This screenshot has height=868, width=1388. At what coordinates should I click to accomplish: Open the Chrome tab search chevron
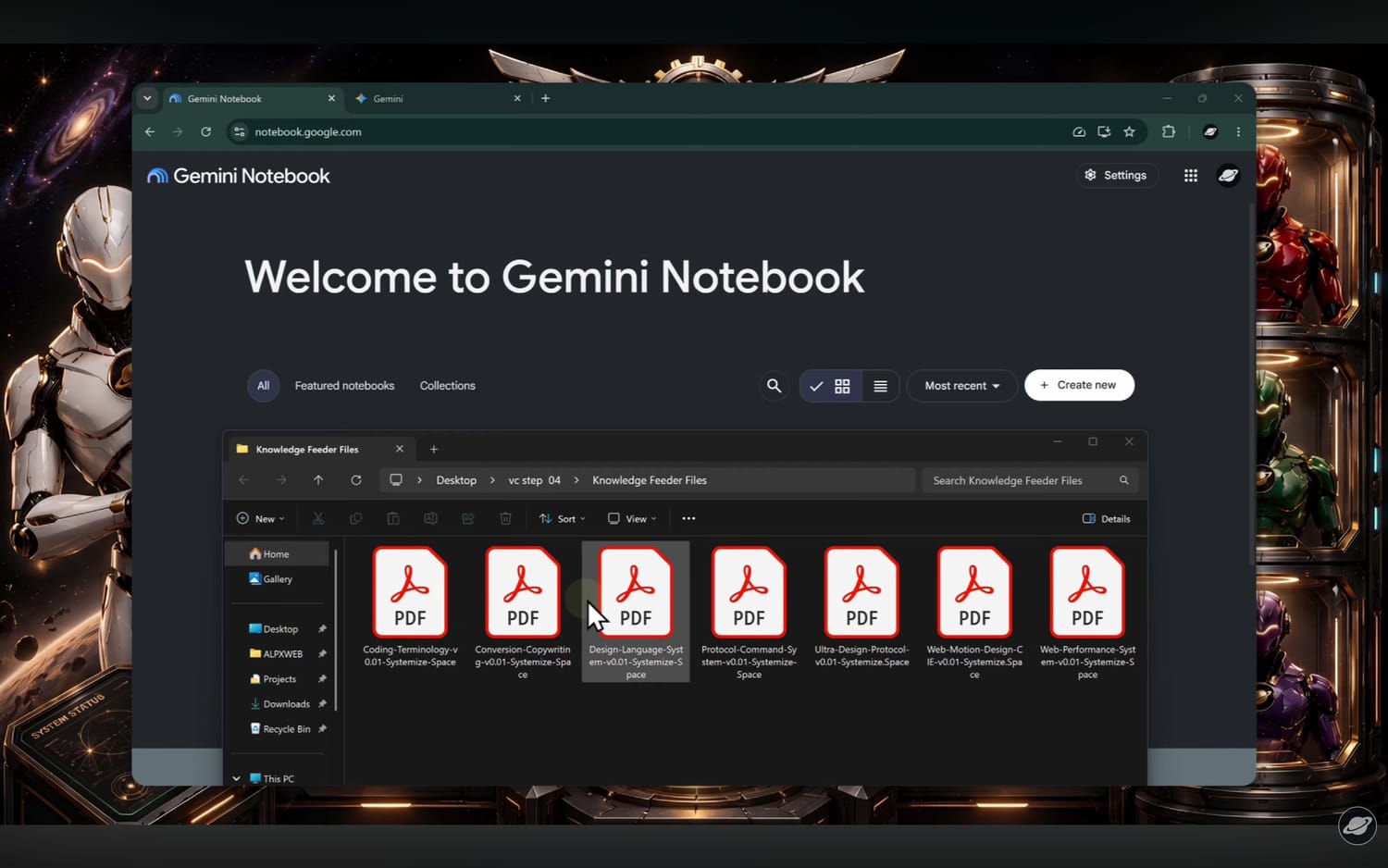tap(147, 98)
